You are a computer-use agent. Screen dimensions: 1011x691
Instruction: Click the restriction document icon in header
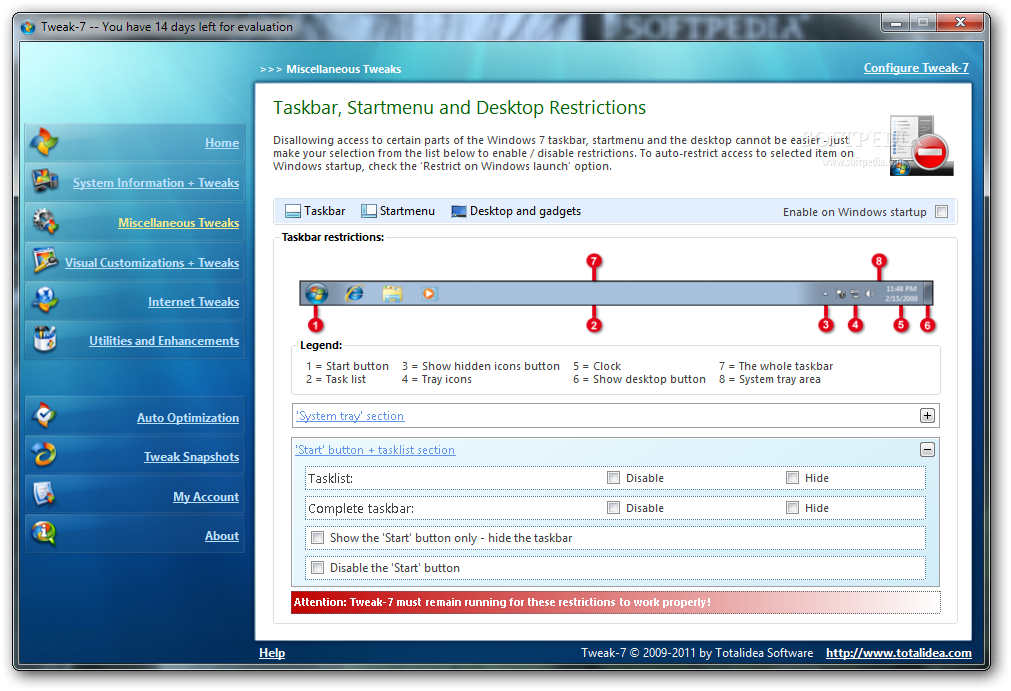point(921,146)
